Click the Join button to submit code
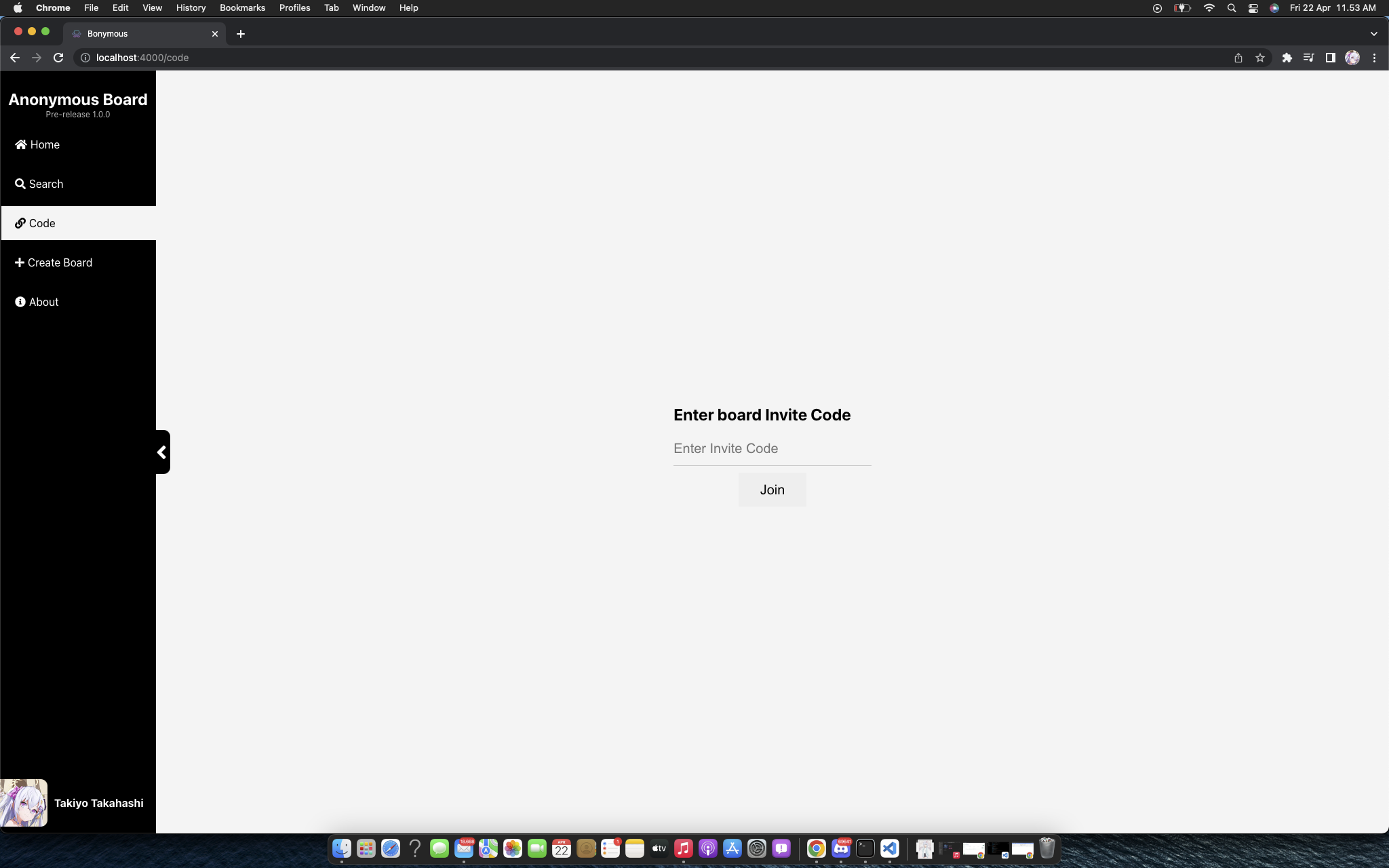This screenshot has height=868, width=1389. point(772,489)
